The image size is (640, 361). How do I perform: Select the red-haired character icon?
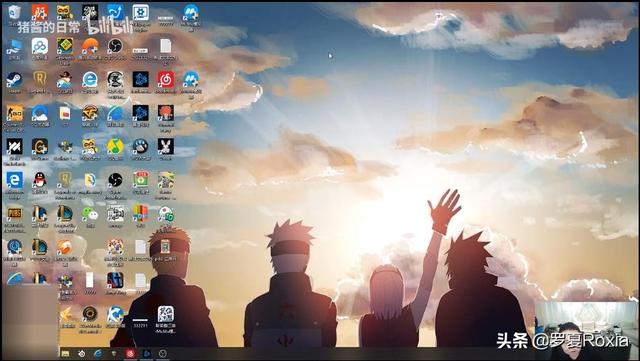(x=166, y=113)
